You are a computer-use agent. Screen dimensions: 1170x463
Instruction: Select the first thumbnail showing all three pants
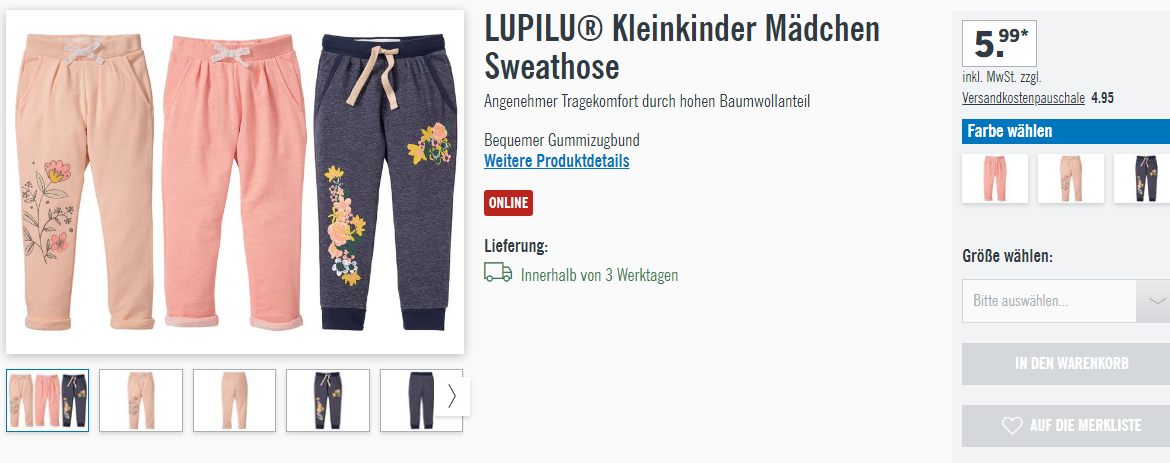tap(48, 400)
